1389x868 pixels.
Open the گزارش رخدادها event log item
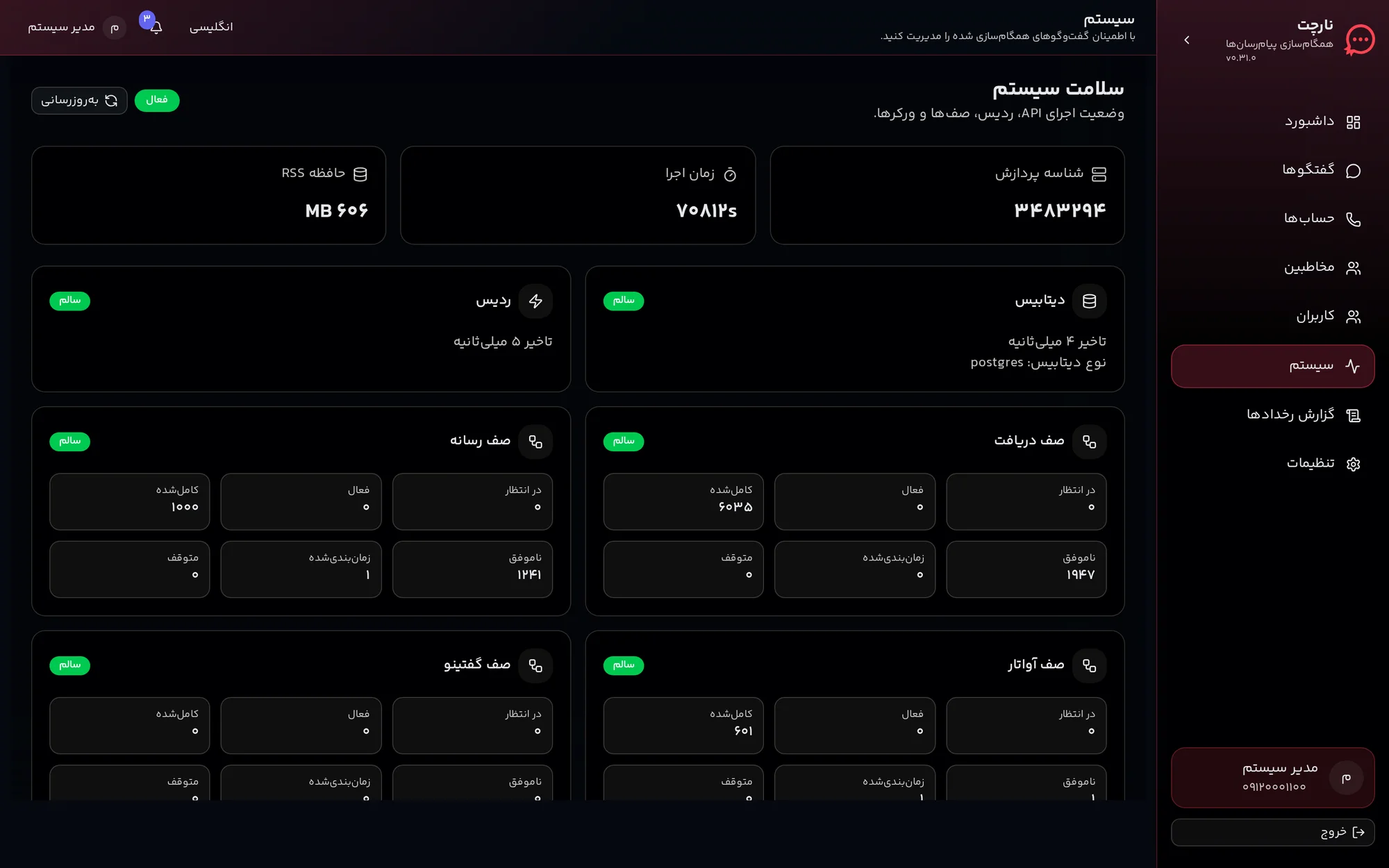(x=1272, y=415)
